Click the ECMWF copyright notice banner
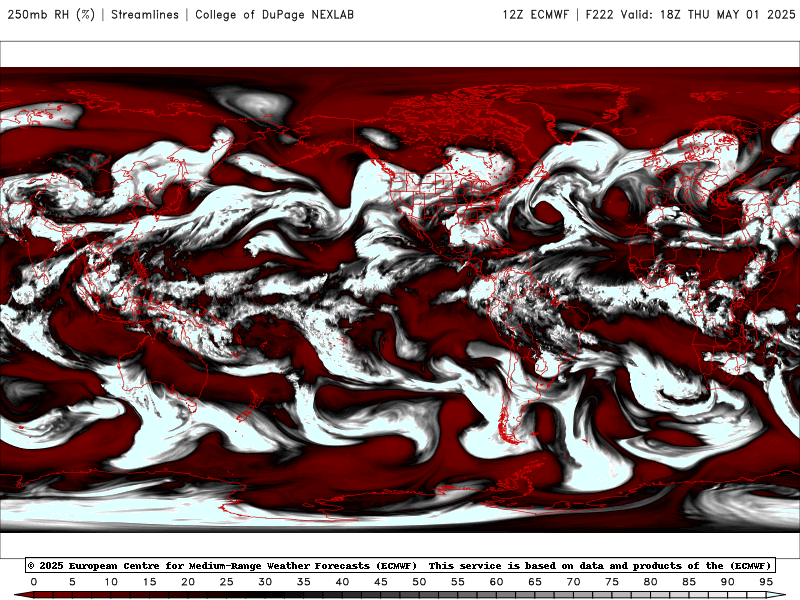The image size is (800, 600). pyautogui.click(x=400, y=565)
